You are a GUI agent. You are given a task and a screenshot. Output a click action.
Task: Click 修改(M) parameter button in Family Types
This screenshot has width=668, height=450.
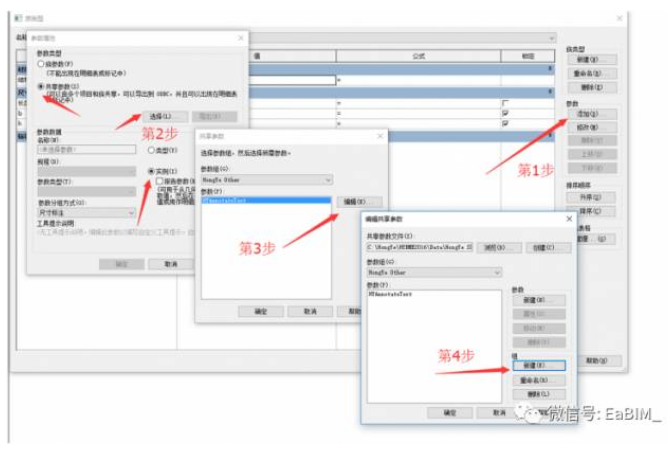pyautogui.click(x=592, y=127)
